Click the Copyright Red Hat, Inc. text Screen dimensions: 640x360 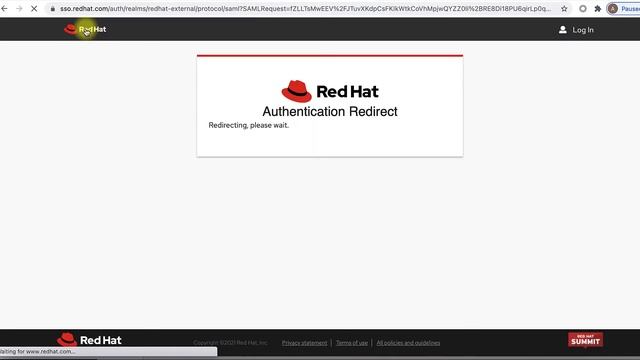click(x=231, y=343)
